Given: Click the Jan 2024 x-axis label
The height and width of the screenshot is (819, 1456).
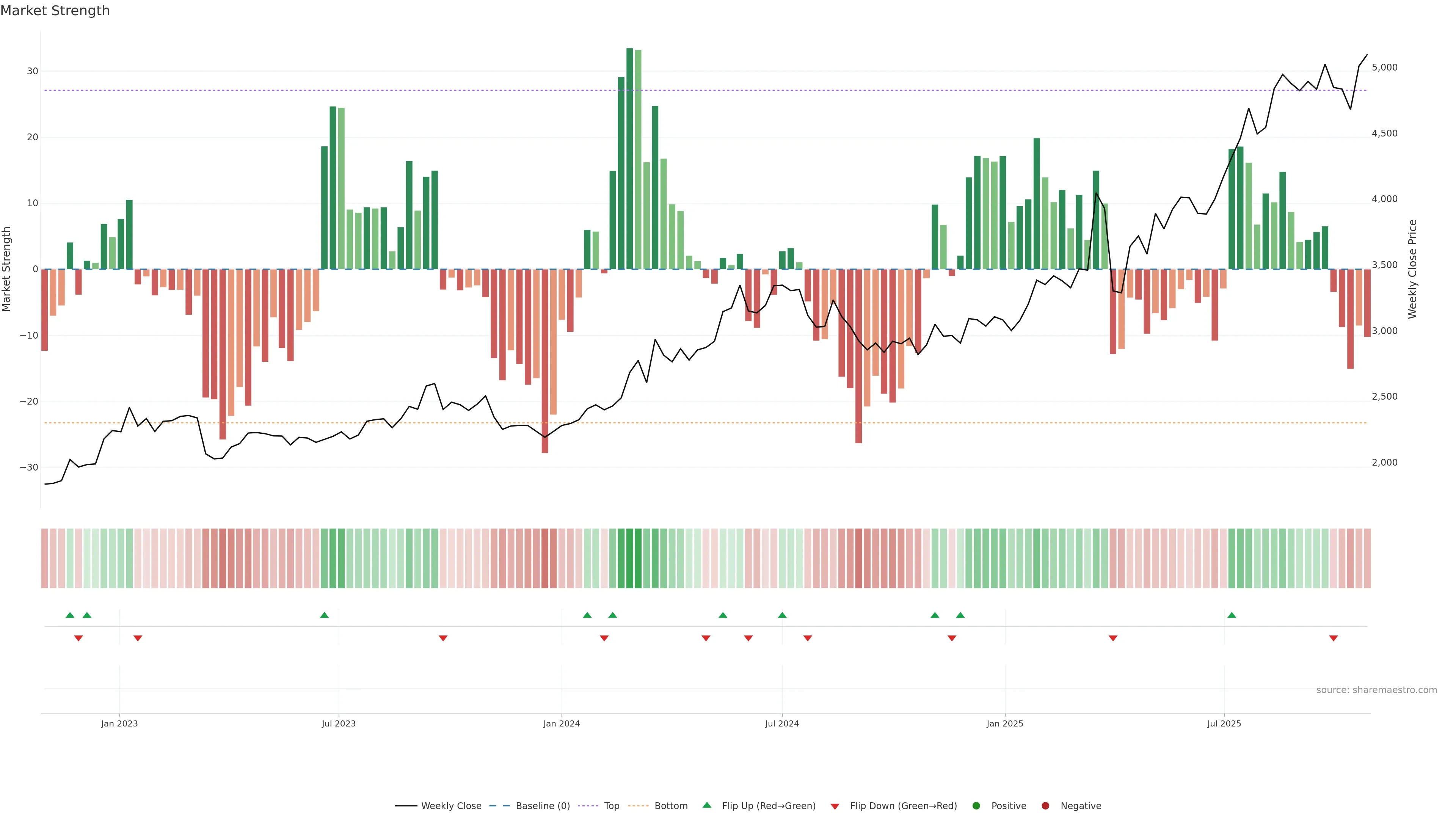Looking at the screenshot, I should (561, 723).
